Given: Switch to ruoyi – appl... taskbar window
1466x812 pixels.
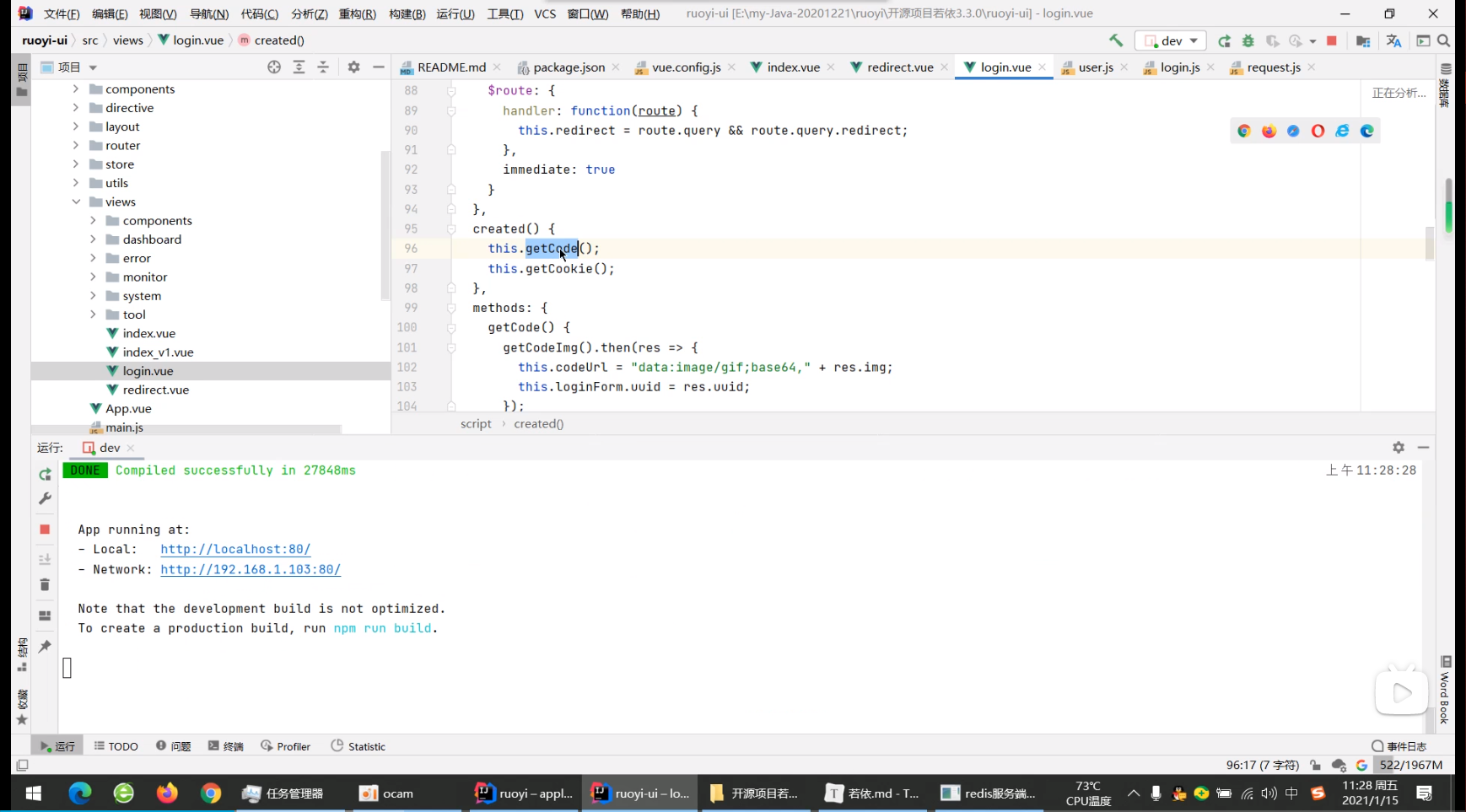Looking at the screenshot, I should (524, 793).
